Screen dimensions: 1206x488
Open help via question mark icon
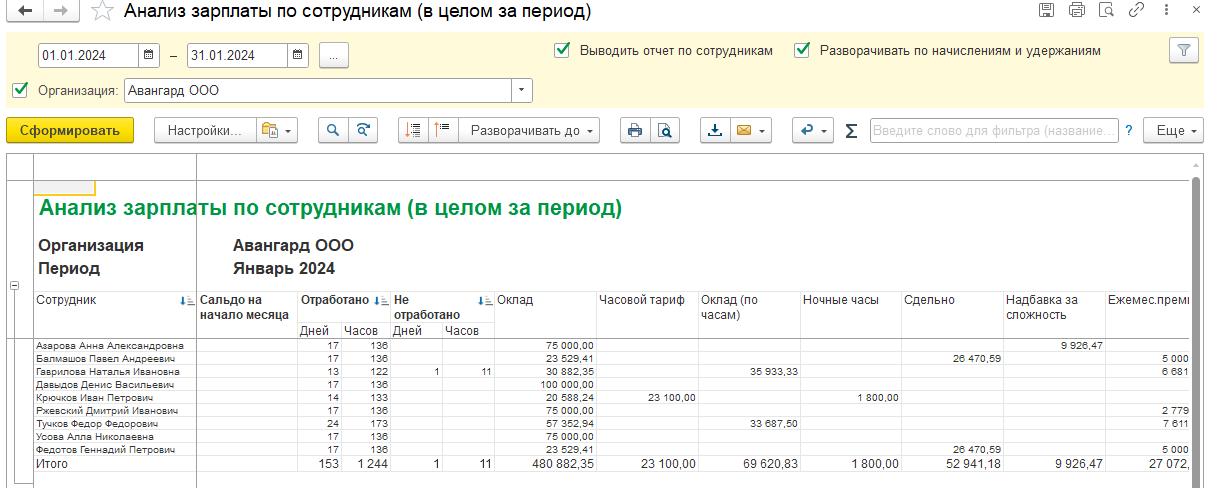pyautogui.click(x=1129, y=131)
